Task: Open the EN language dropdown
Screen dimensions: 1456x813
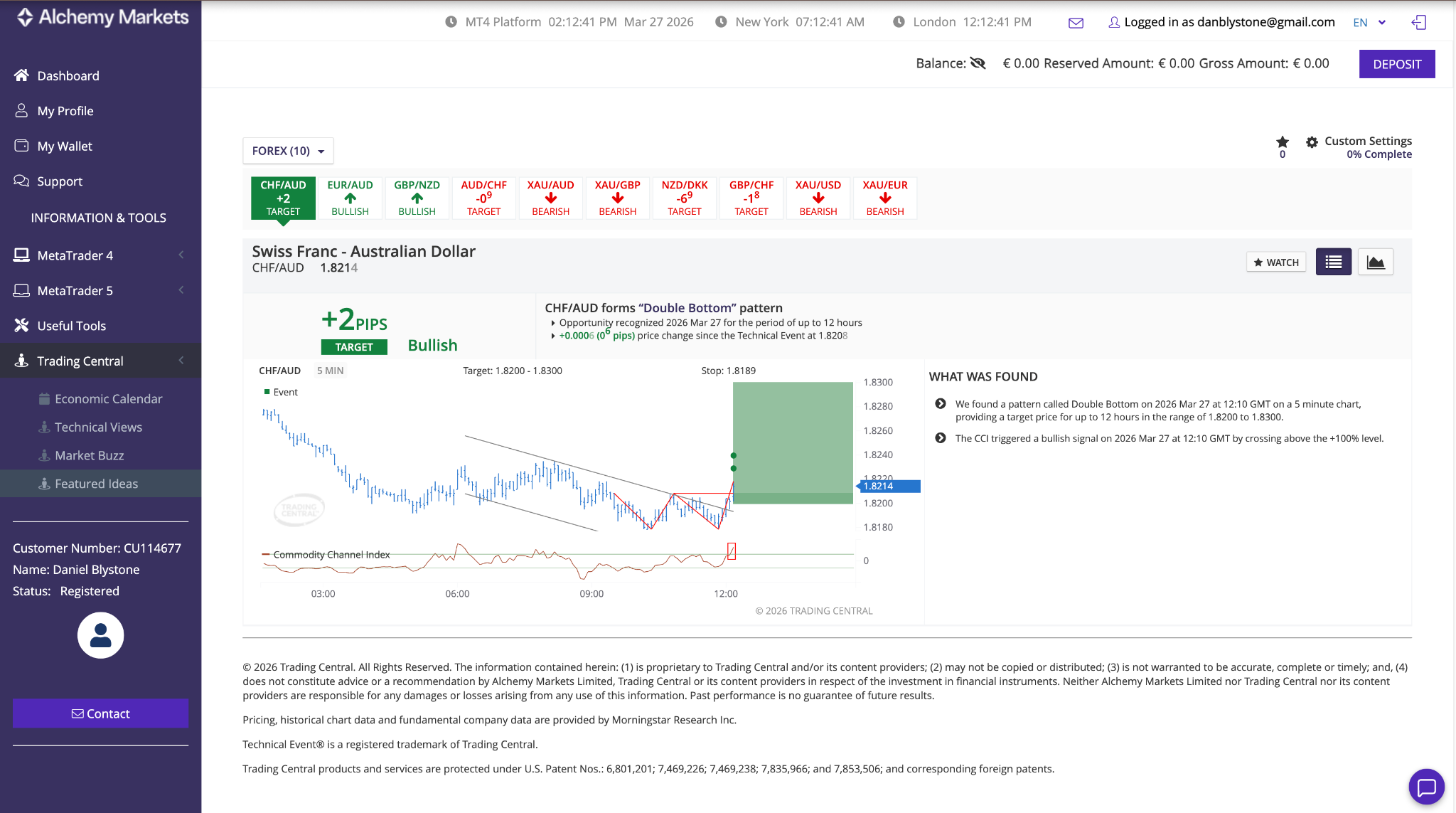Action: tap(1369, 23)
